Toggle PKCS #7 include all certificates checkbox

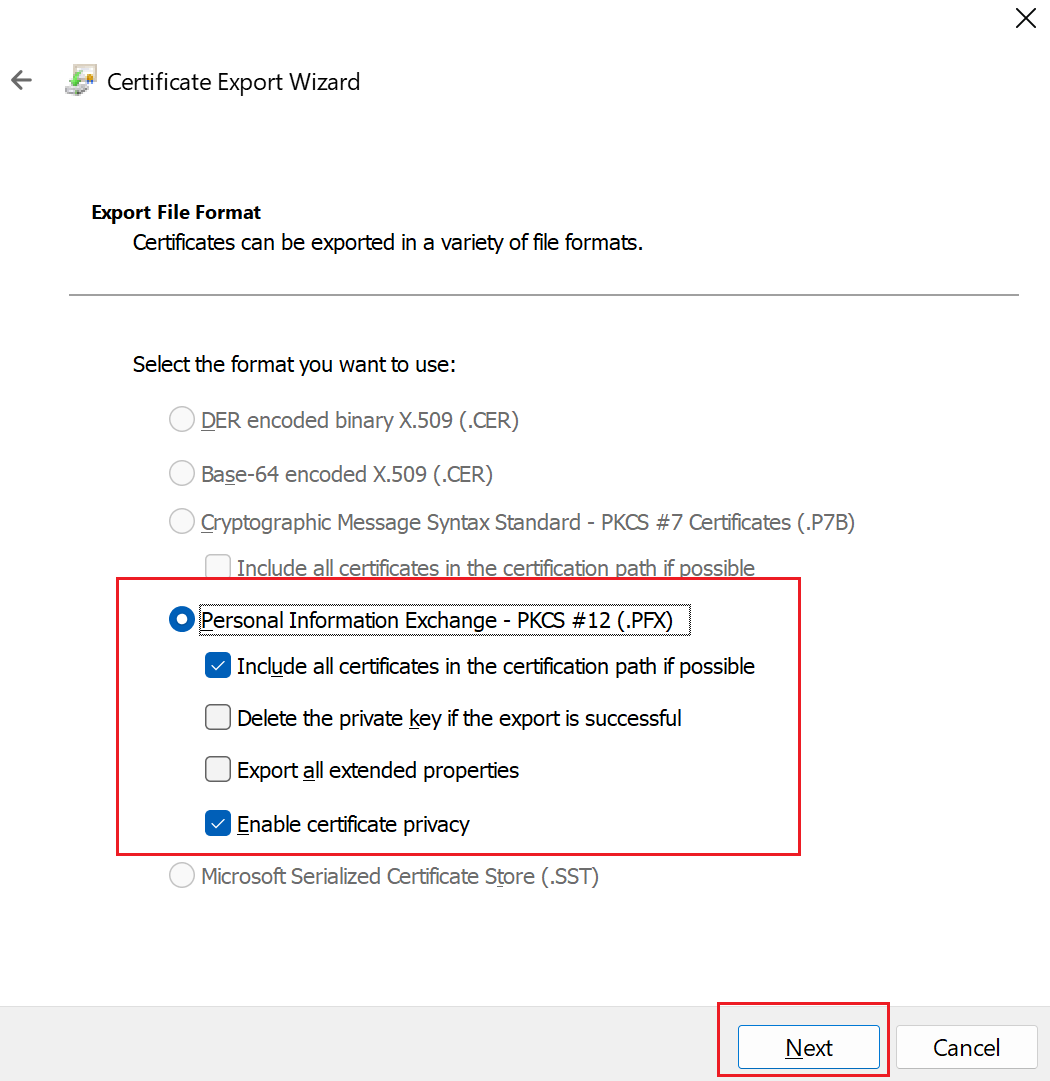pyautogui.click(x=218, y=567)
